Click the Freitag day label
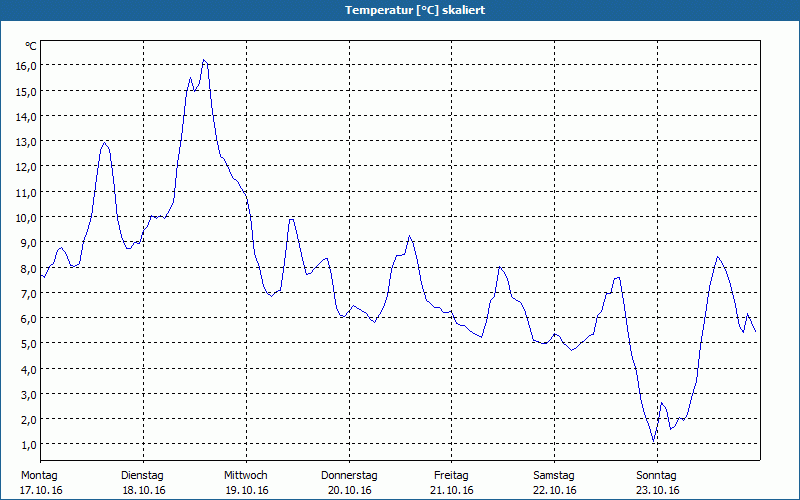The width and height of the screenshot is (800, 500). pos(452,476)
